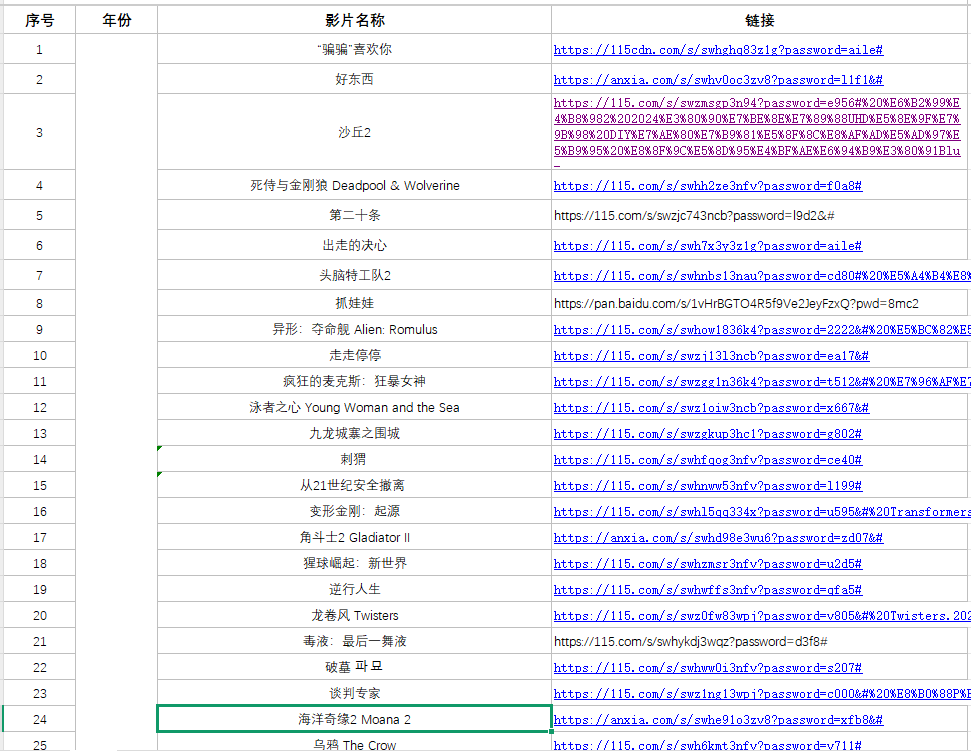Screen dimensions: 971x751
Task: Select the cell "骗骗"喜欢你
Action: tap(354, 49)
